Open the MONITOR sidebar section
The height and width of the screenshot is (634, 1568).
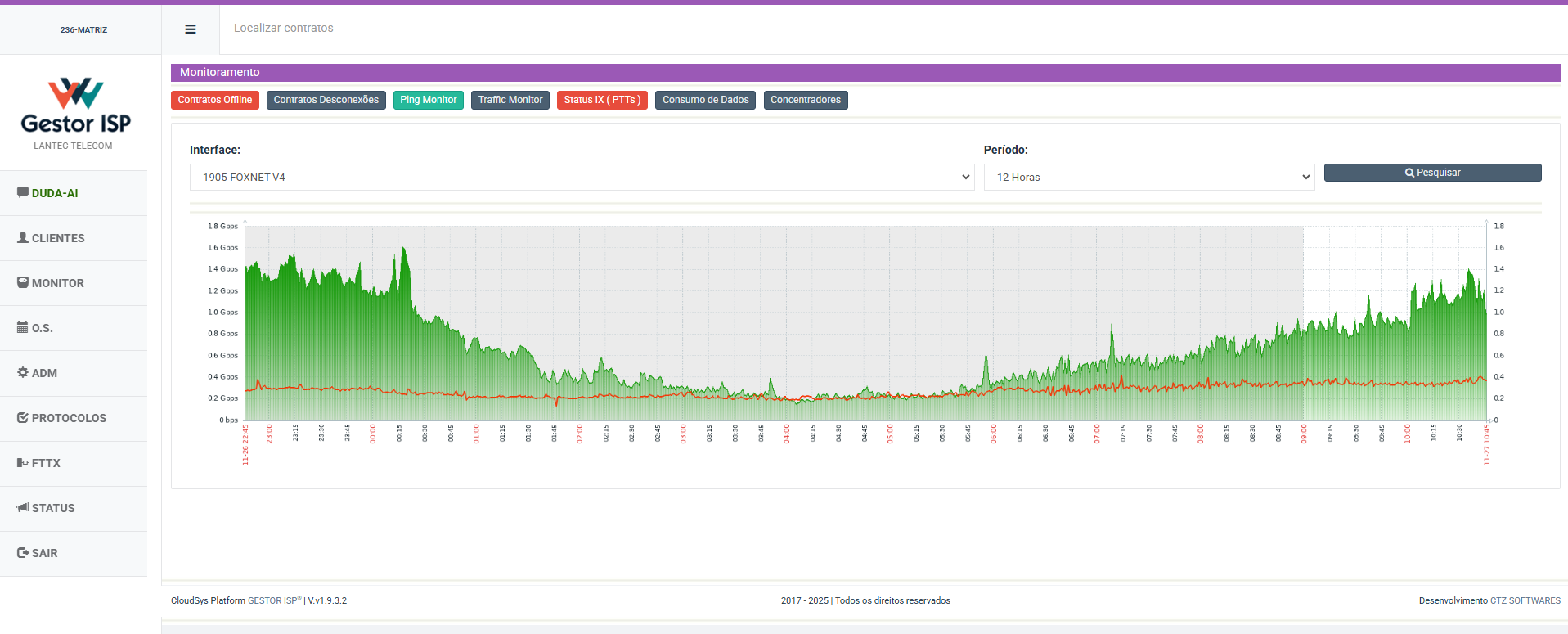(57, 283)
